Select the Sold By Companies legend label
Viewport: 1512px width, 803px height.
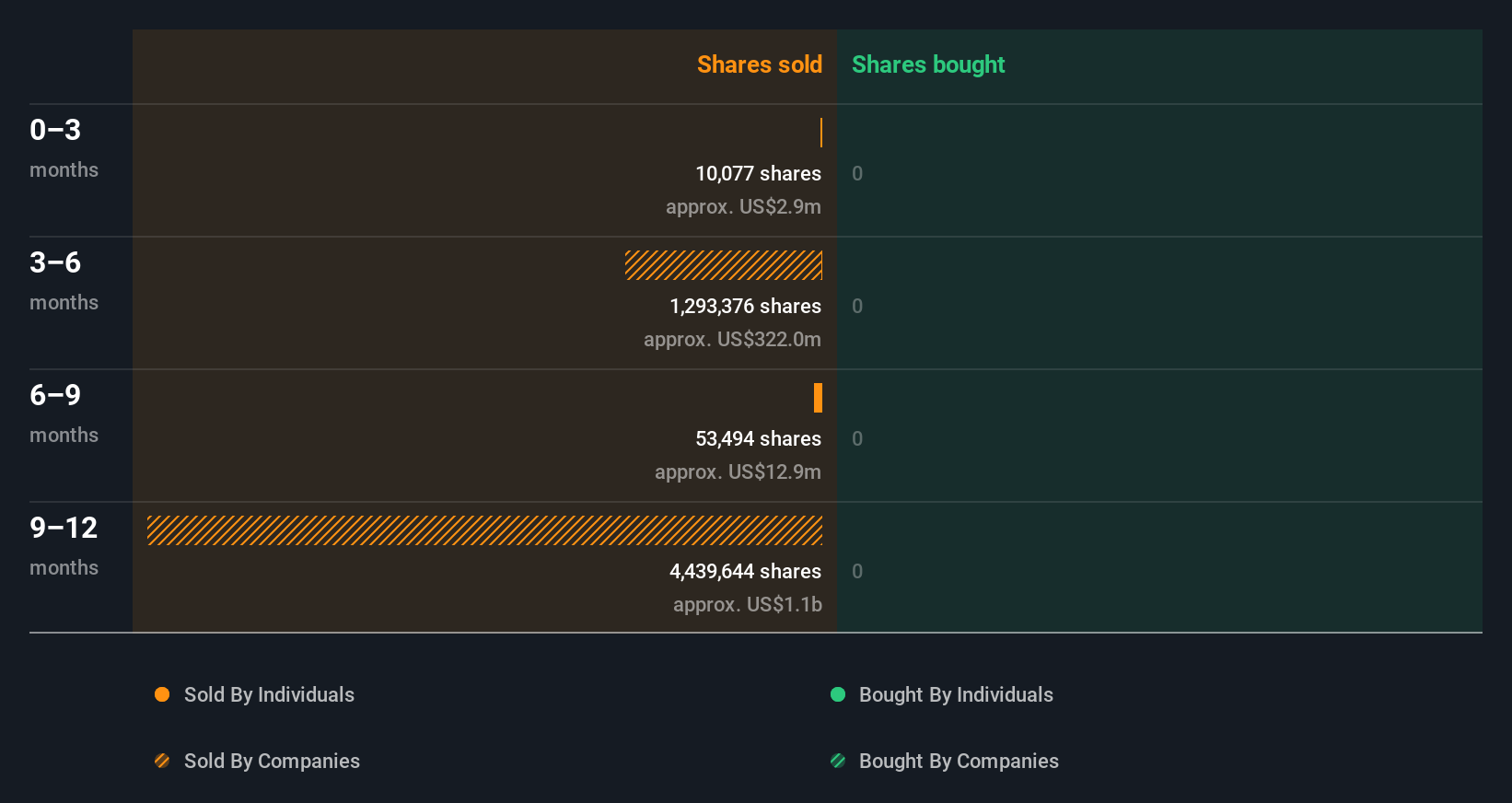(272, 761)
